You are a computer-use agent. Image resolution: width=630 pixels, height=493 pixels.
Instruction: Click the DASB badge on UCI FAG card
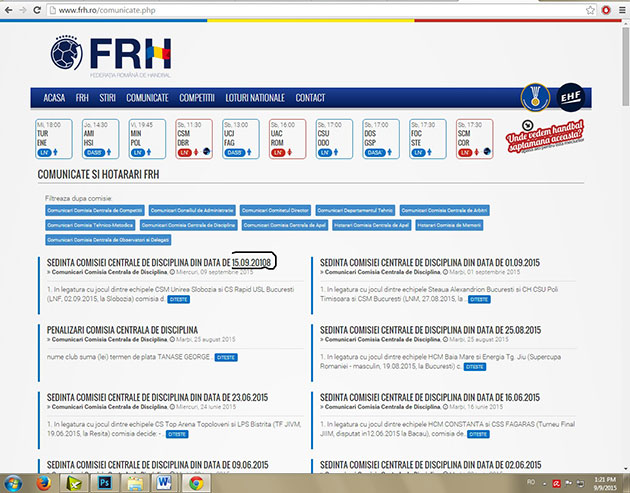point(234,152)
